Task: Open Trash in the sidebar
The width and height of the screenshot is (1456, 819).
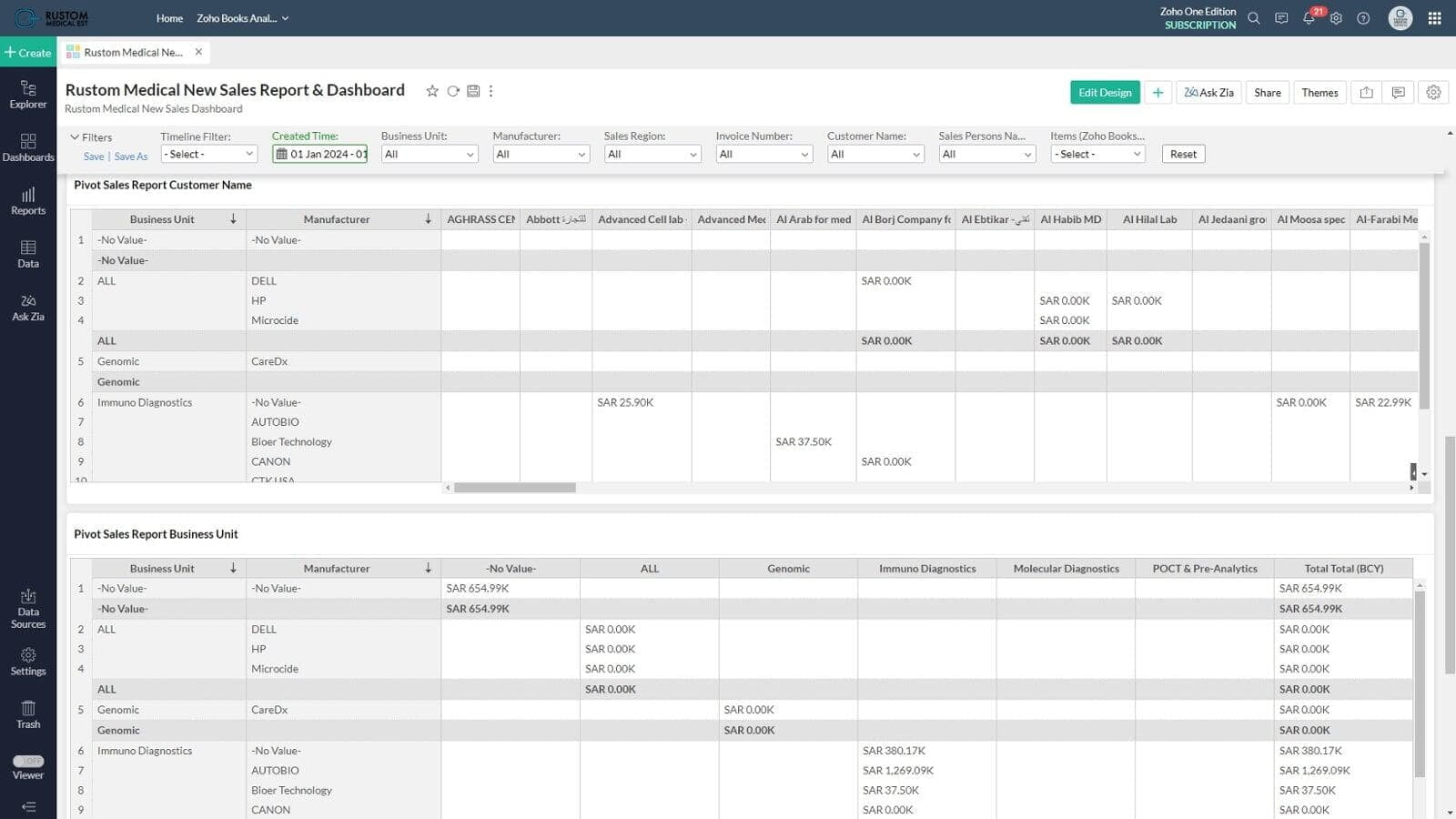Action: tap(28, 714)
